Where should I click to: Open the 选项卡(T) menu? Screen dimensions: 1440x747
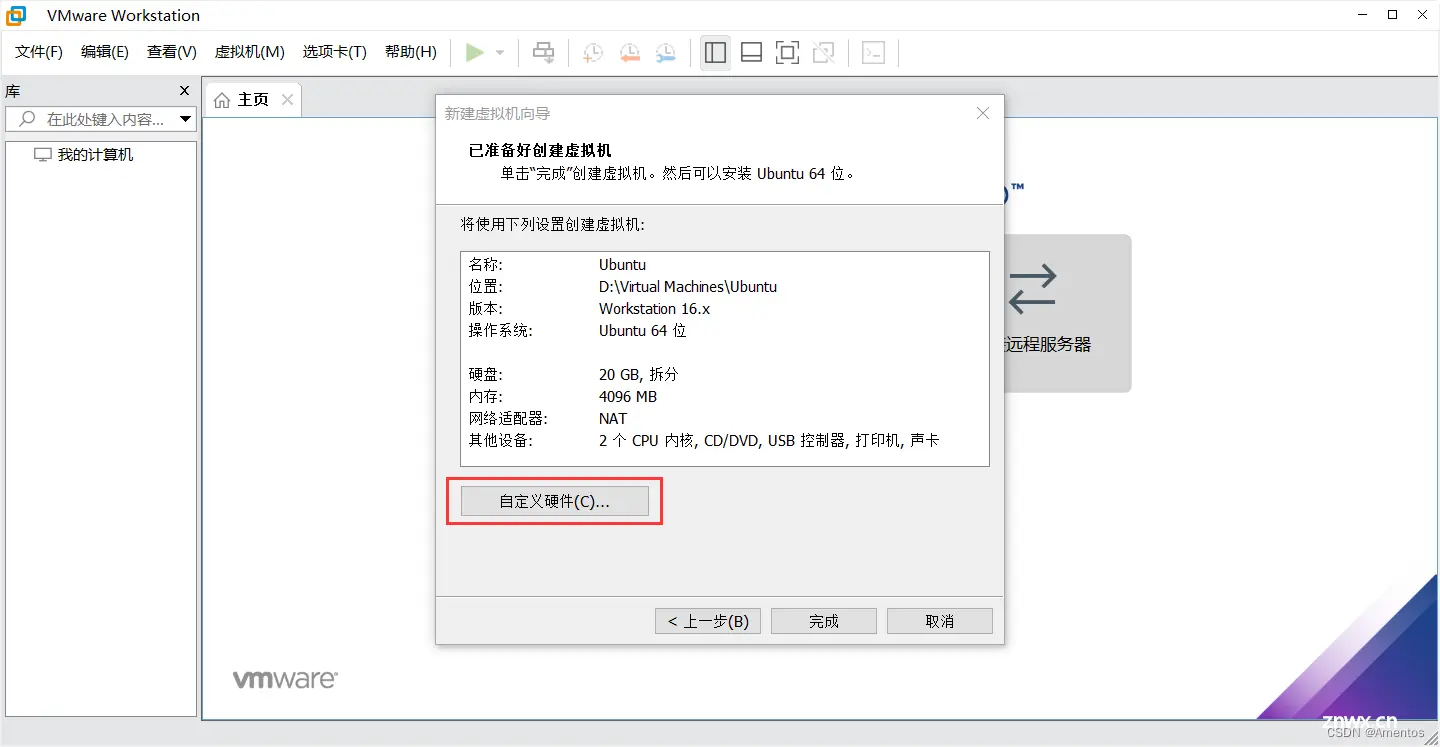(x=335, y=52)
